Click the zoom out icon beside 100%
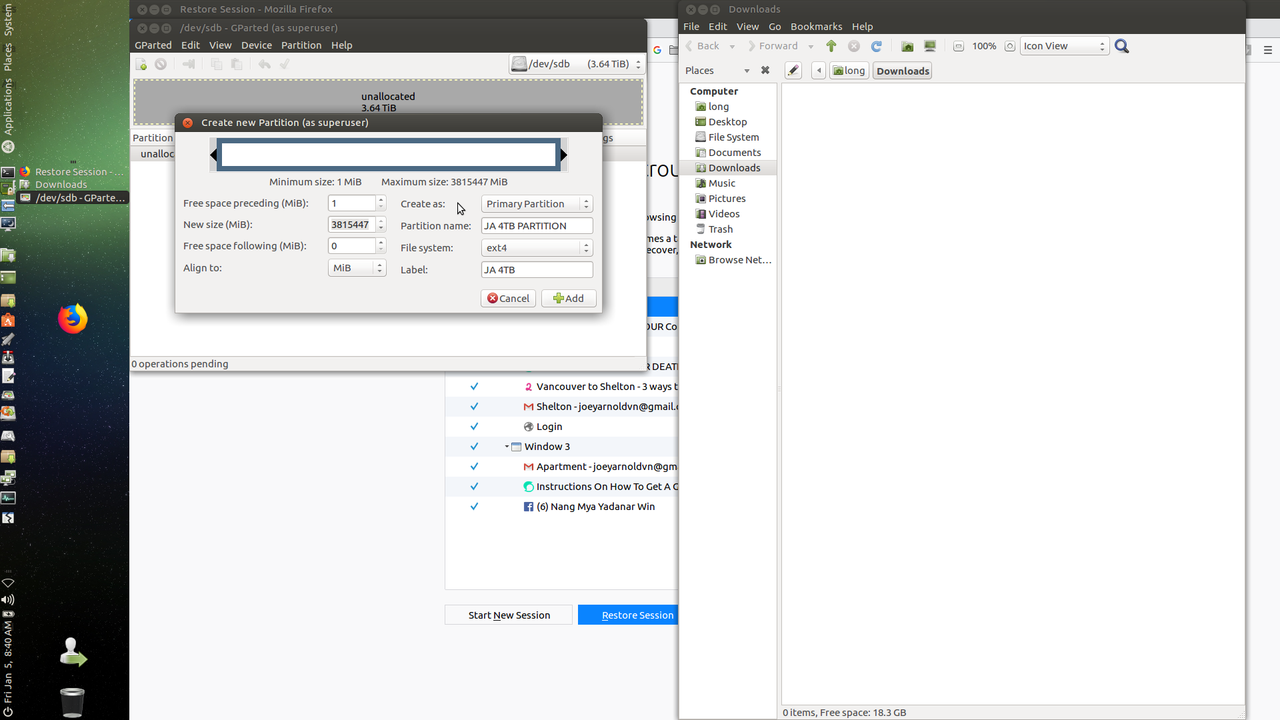 [959, 46]
